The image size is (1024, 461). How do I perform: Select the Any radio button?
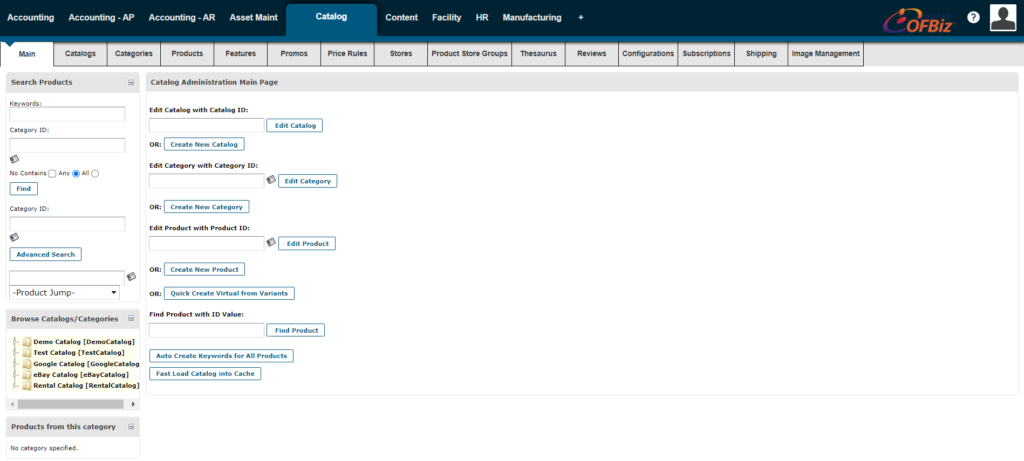75,173
